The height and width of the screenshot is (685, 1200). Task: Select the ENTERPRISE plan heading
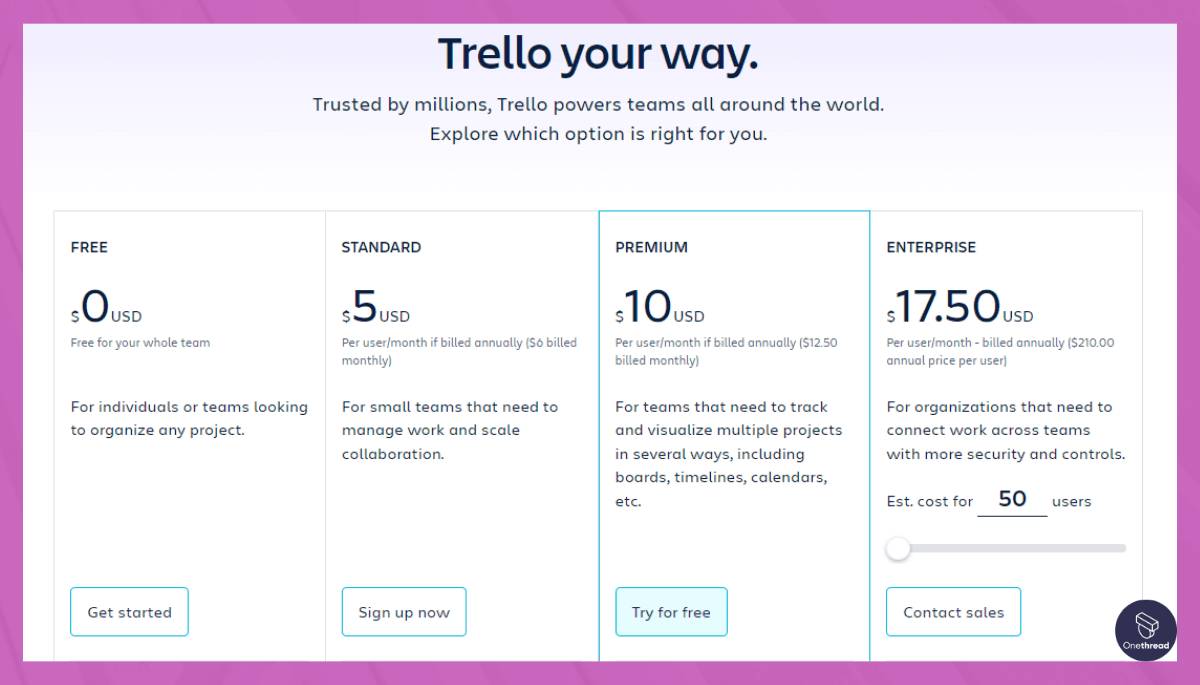(x=931, y=247)
